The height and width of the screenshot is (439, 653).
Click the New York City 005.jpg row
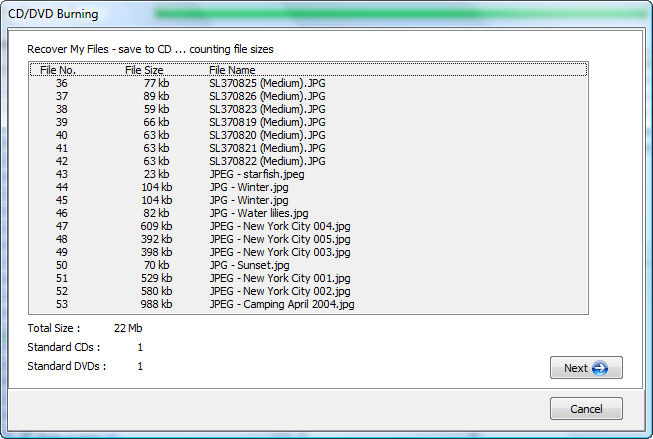(280, 239)
